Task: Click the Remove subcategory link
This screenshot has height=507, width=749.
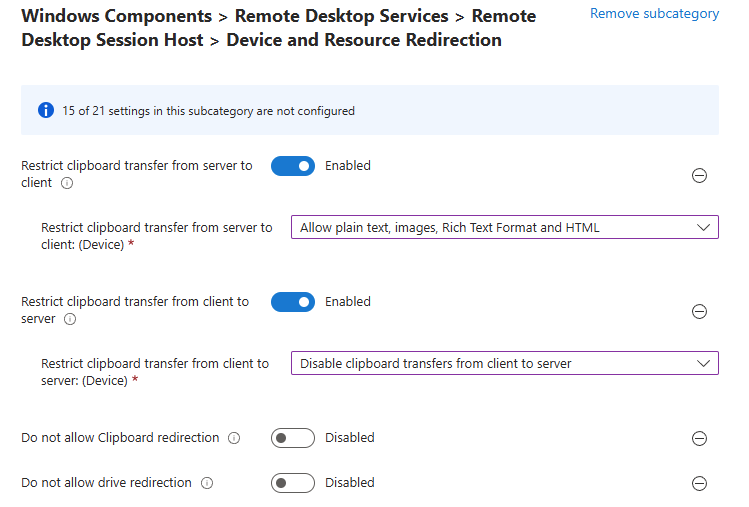Action: click(654, 14)
